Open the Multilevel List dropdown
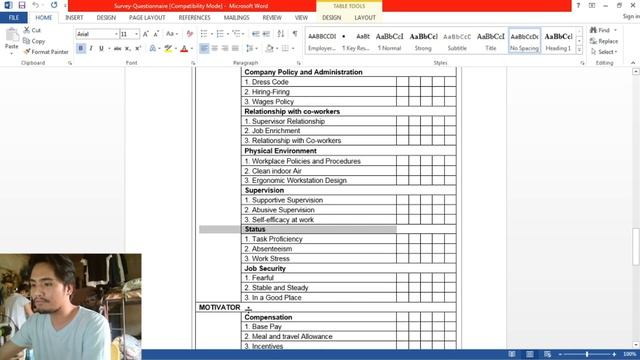This screenshot has width=640, height=360. 243,34
